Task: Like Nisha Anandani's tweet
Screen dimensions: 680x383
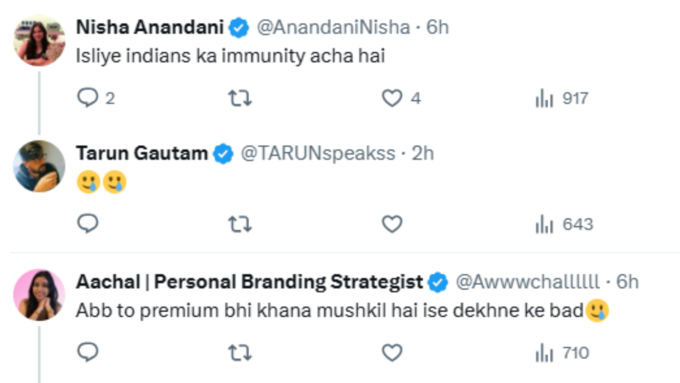Action: (x=401, y=98)
